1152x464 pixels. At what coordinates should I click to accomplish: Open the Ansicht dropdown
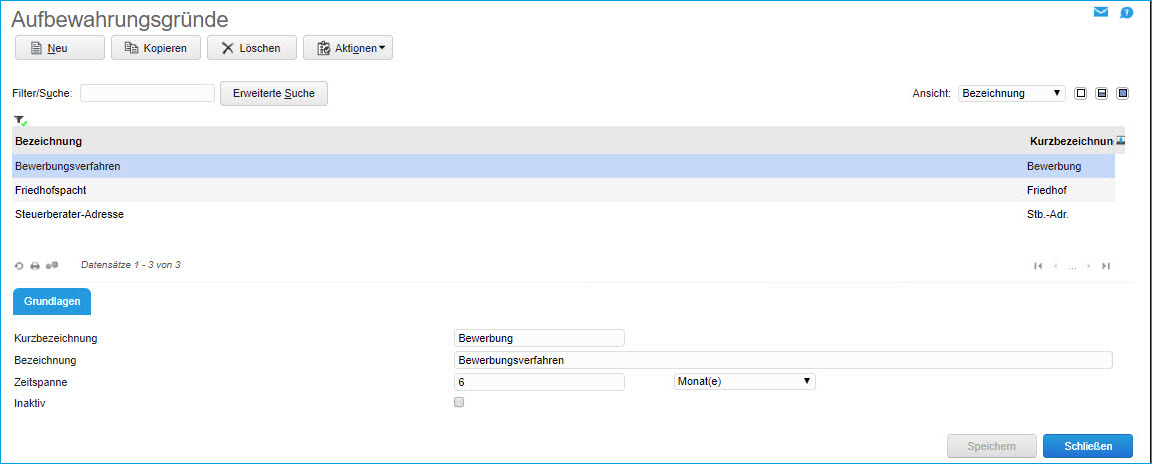(x=1012, y=93)
